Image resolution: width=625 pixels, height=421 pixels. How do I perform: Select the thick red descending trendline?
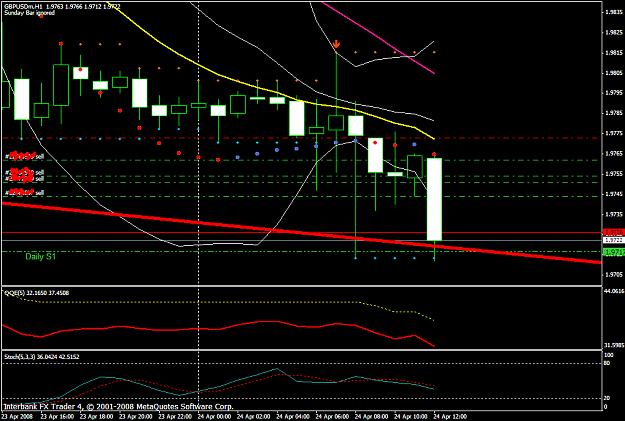tap(302, 232)
